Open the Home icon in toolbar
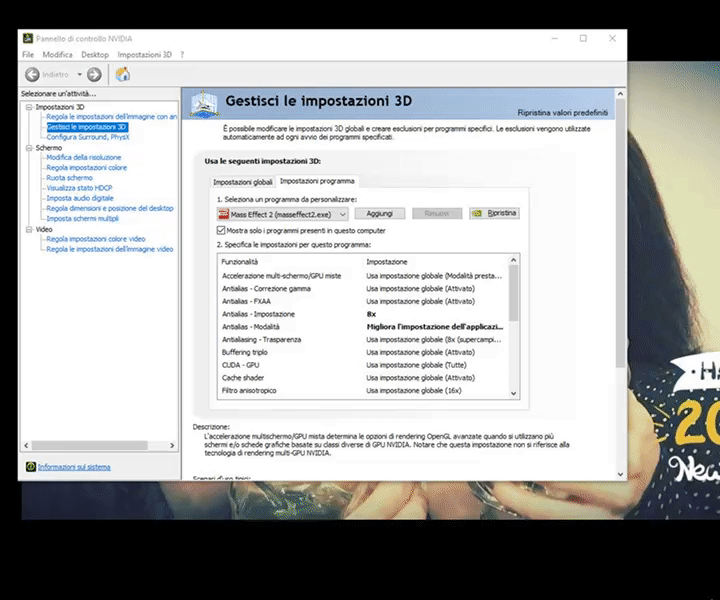This screenshot has height=600, width=720. (x=123, y=74)
